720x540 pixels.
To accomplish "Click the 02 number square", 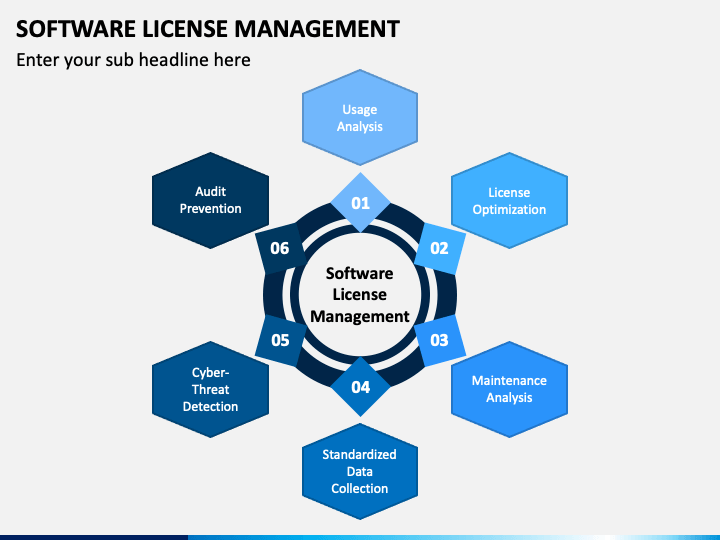I will [439, 248].
